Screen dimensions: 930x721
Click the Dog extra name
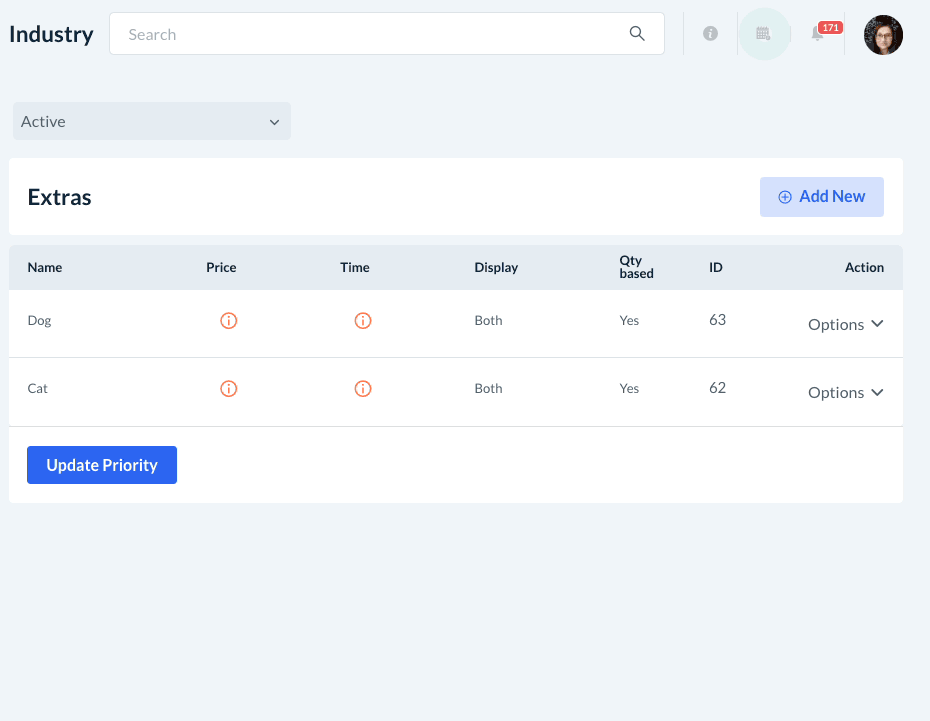click(x=39, y=321)
